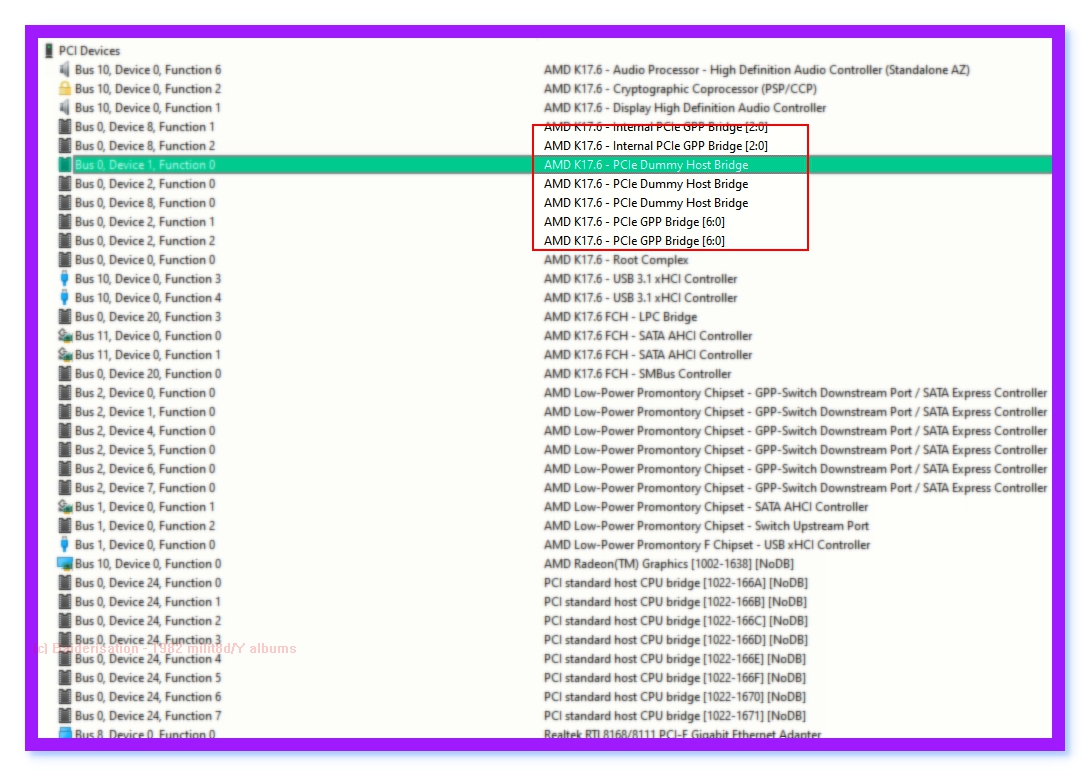
Task: Click PCI standard host CPU bridge [1022-166A]
Action: tap(675, 583)
